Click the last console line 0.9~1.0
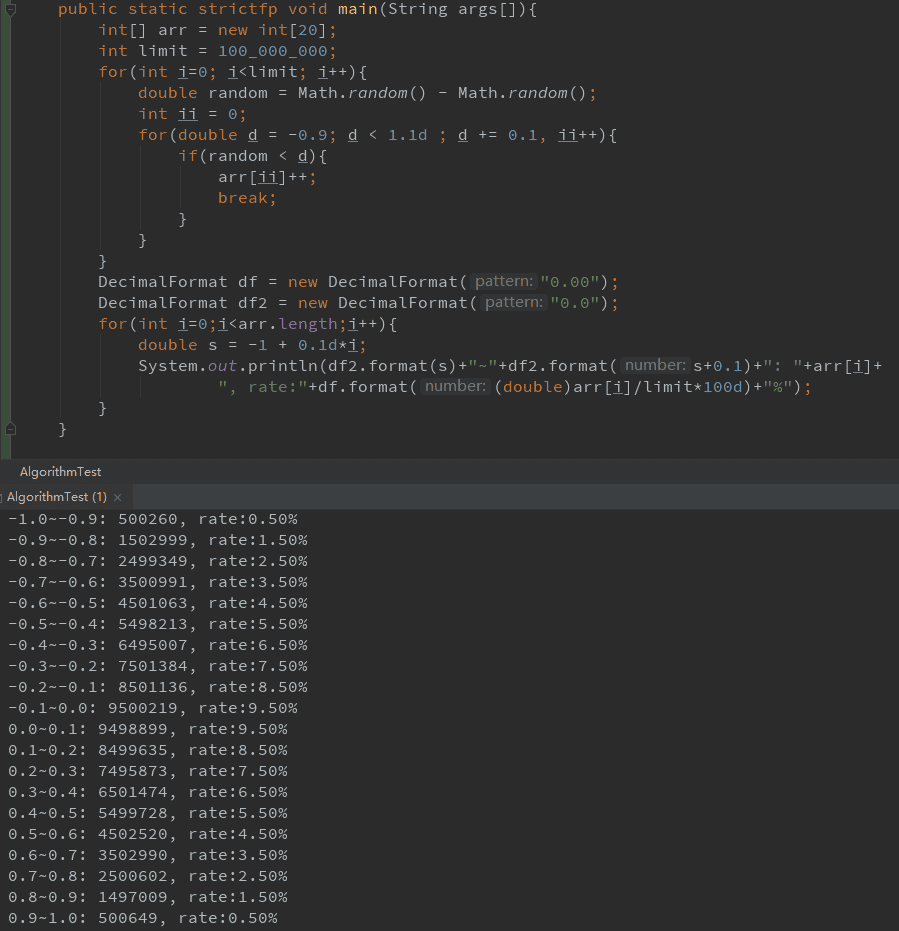 coord(142,918)
